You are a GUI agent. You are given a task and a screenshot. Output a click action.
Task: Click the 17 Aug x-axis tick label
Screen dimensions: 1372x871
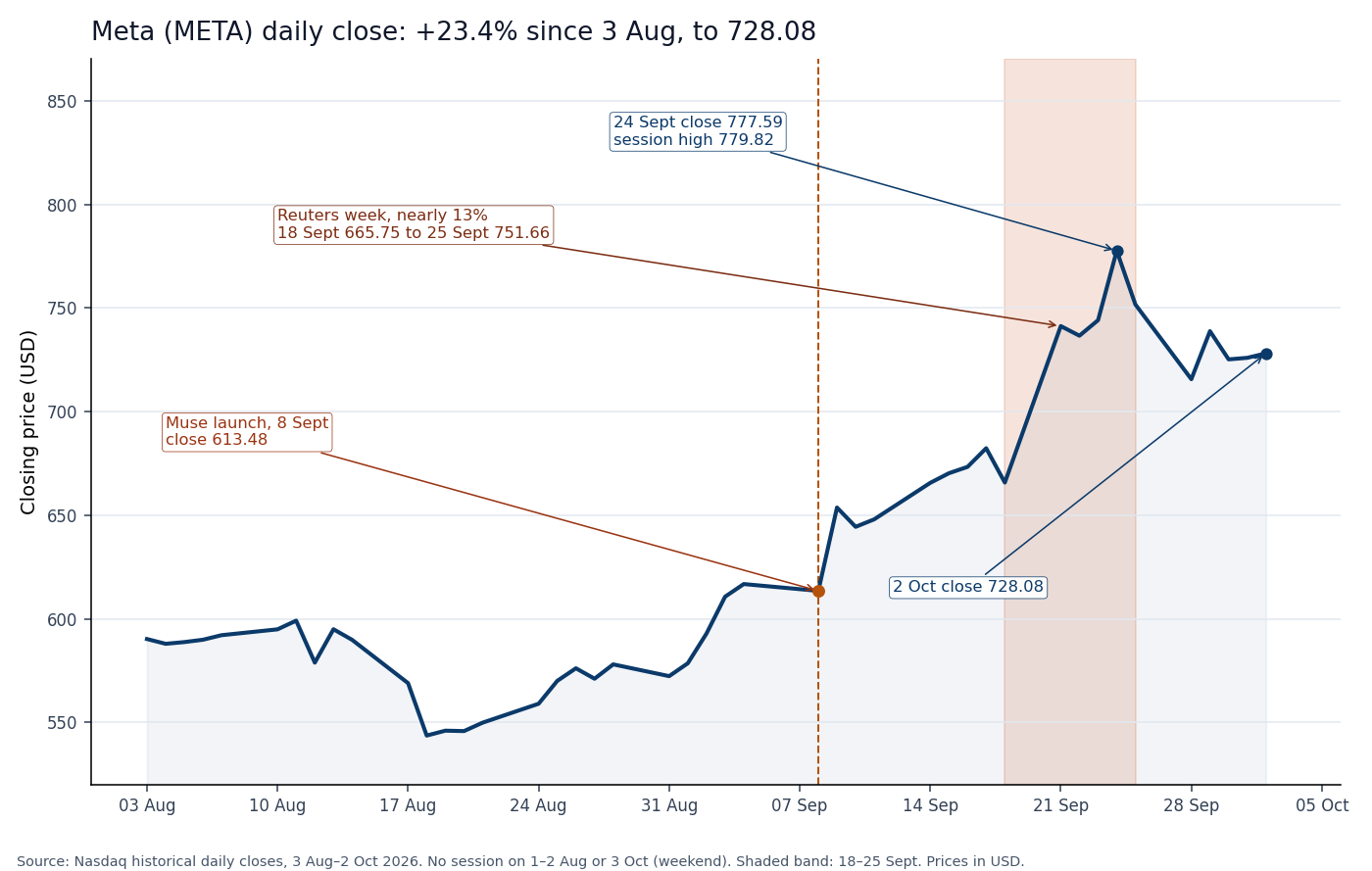tap(408, 806)
